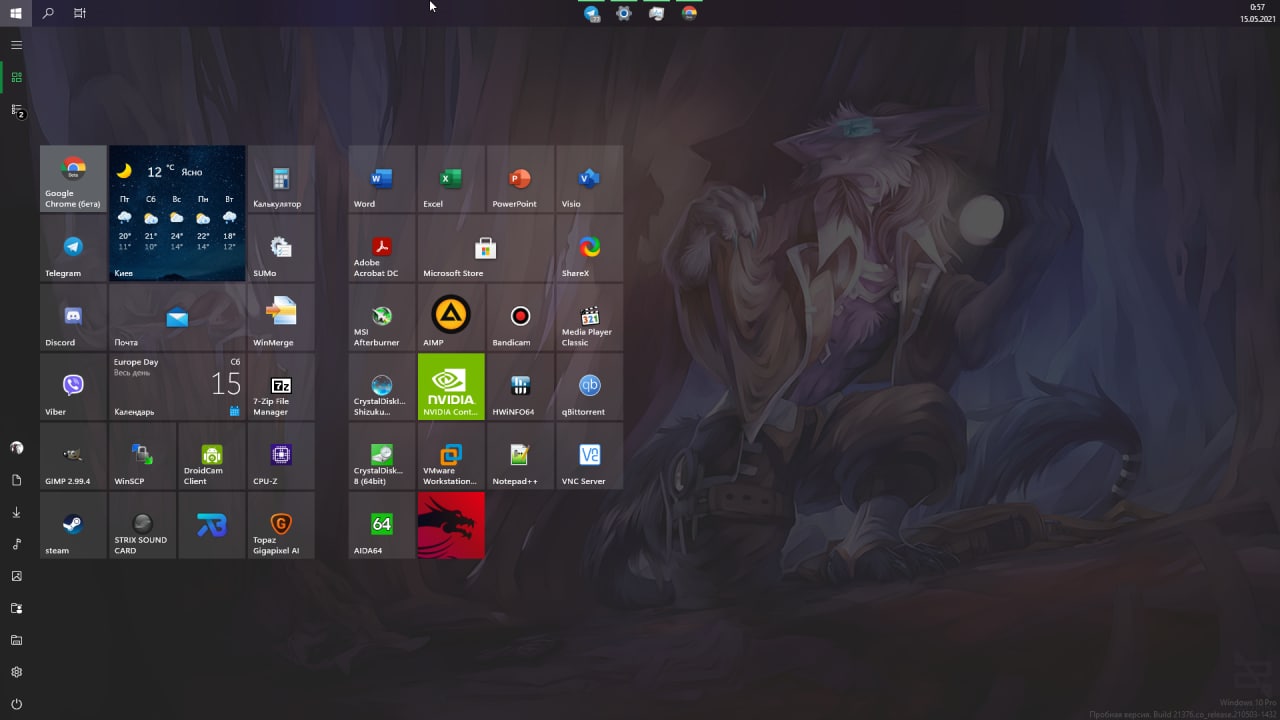Launch GIMP 2.99.4 tile

pyautogui.click(x=73, y=455)
